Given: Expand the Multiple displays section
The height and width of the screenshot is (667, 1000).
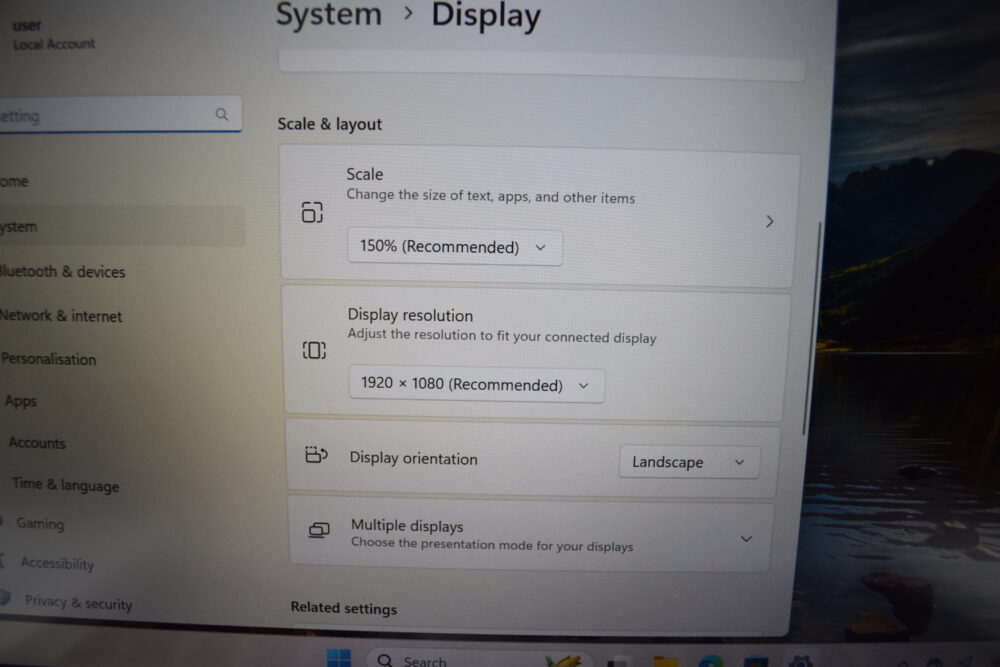Looking at the screenshot, I should click(x=746, y=539).
